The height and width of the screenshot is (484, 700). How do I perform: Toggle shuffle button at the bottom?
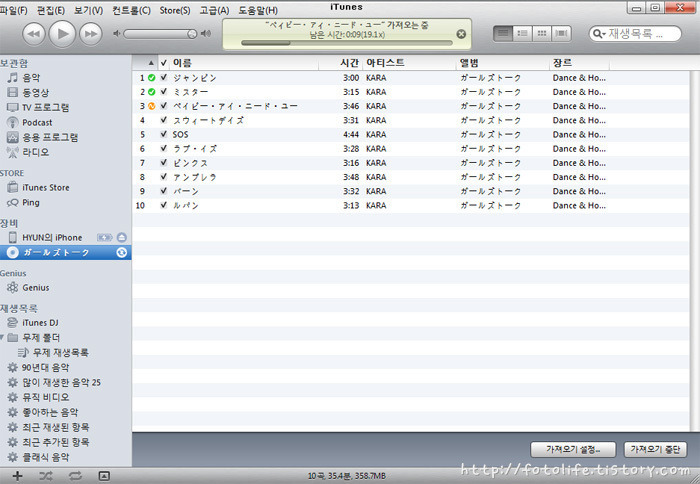(x=46, y=476)
